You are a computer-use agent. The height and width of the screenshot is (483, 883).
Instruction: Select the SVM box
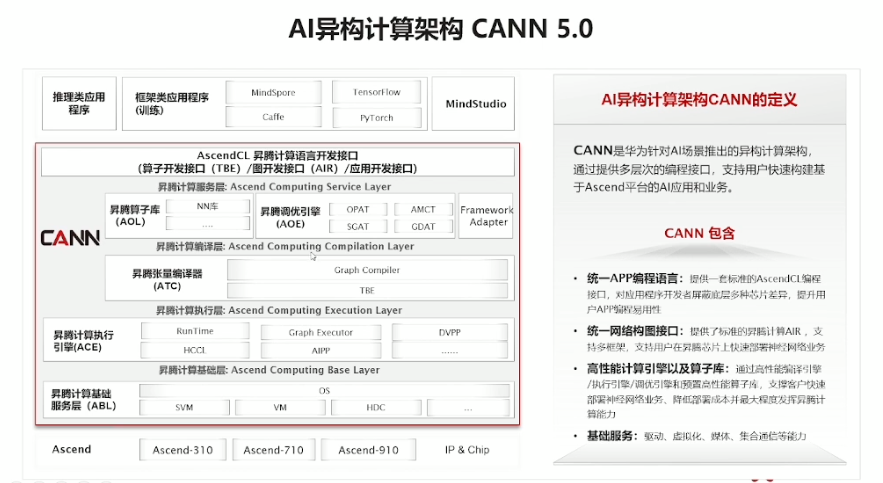pos(184,407)
